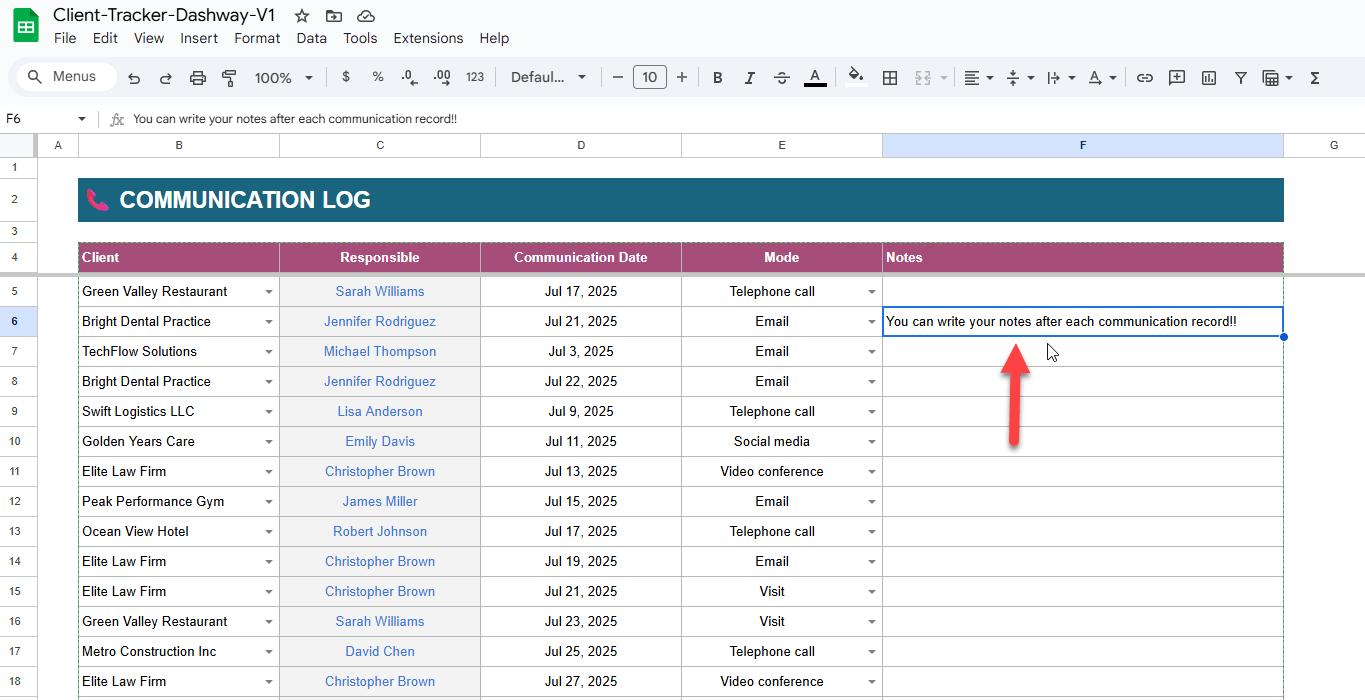Screen dimensions: 1365x700
Task: Open the functions (Σ) menu
Action: tap(1314, 77)
